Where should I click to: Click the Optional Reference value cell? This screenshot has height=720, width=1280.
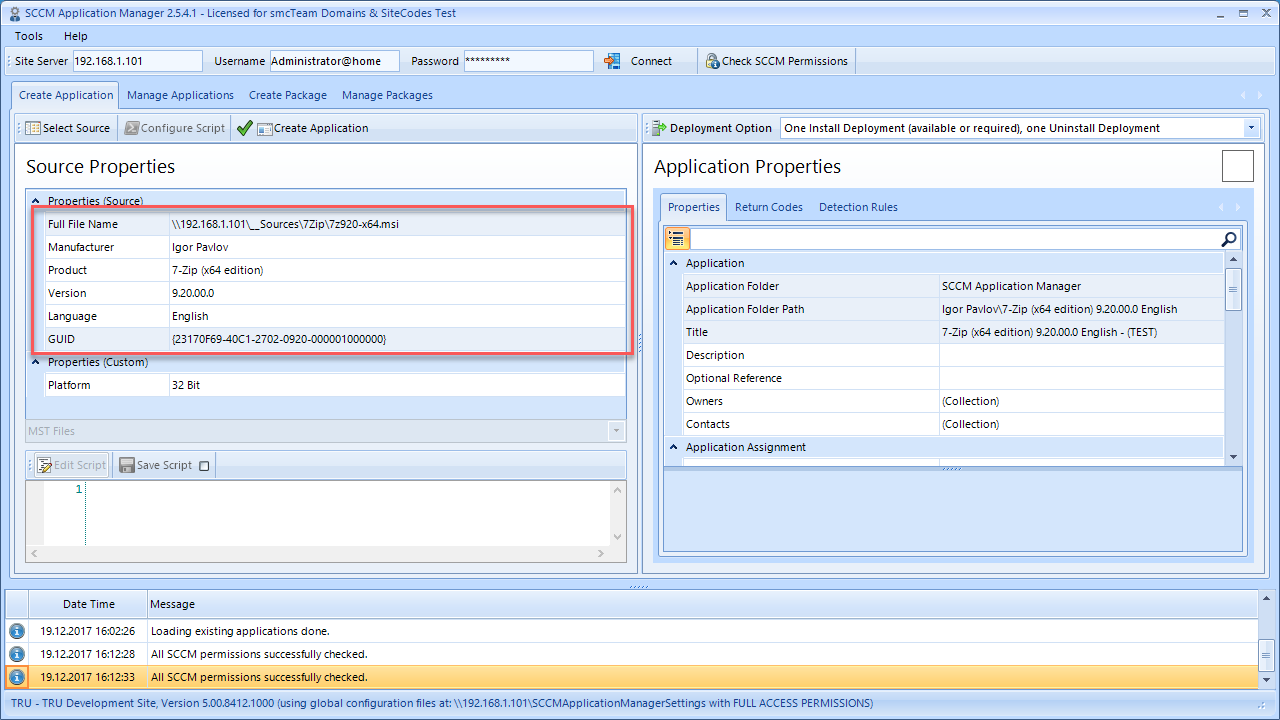(1081, 378)
